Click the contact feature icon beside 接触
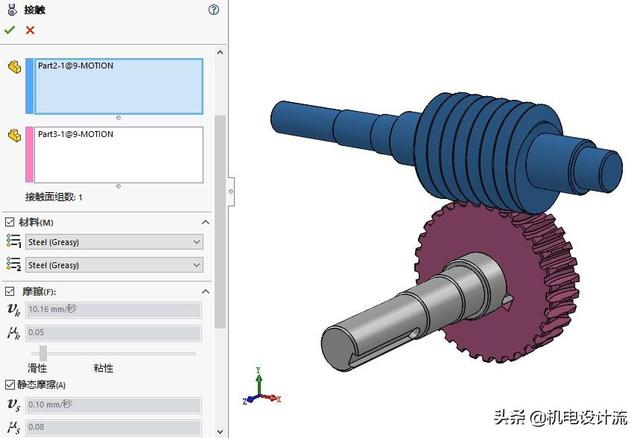Image resolution: width=640 pixels, height=438 pixels. tap(12, 10)
